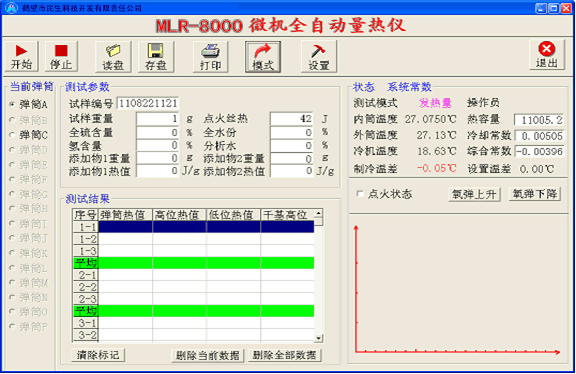The width and height of the screenshot is (576, 374).
Task: Select result row 3-2
Action: tap(194, 335)
